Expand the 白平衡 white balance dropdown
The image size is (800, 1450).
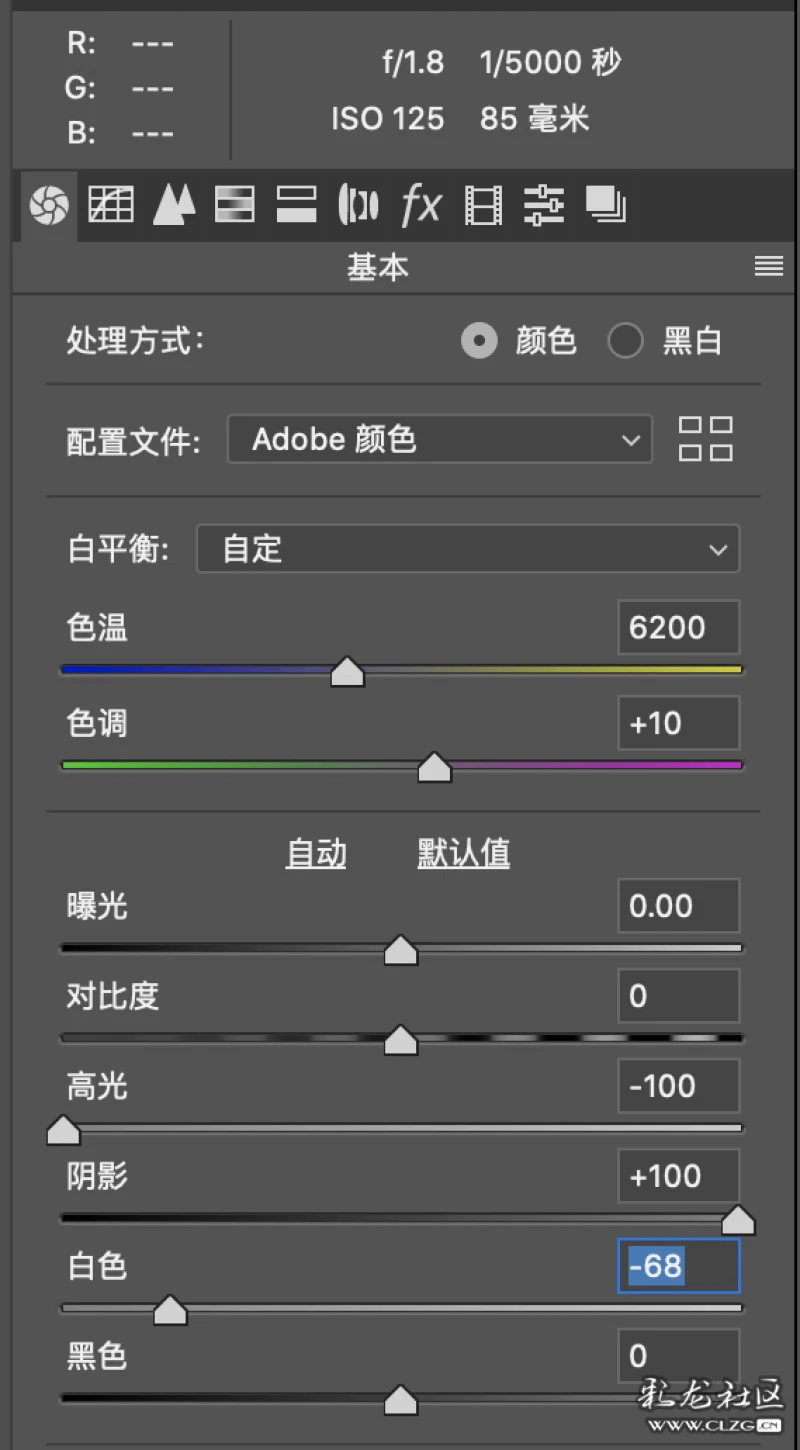467,549
